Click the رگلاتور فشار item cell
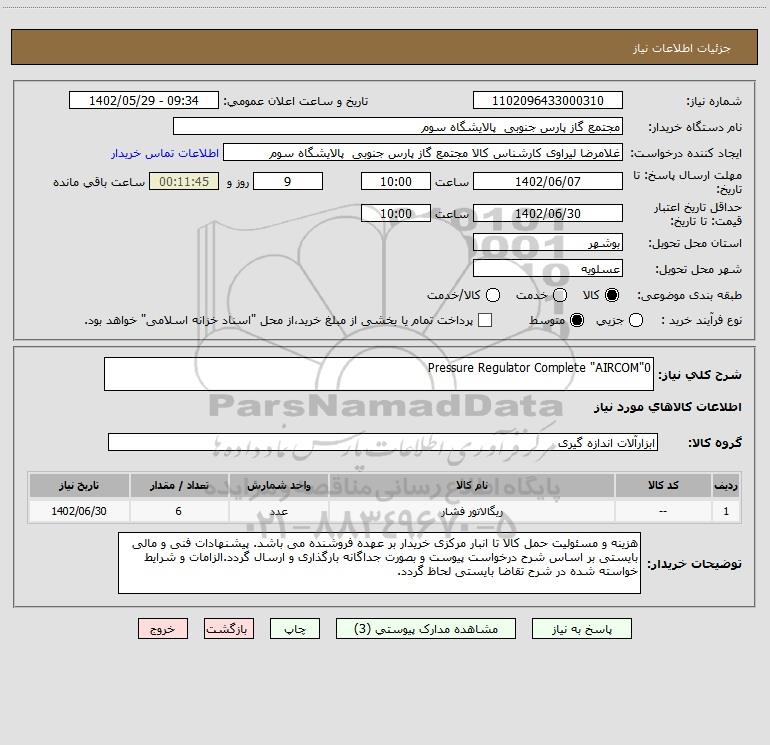Viewport: 770px width, 745px height. coord(471,511)
